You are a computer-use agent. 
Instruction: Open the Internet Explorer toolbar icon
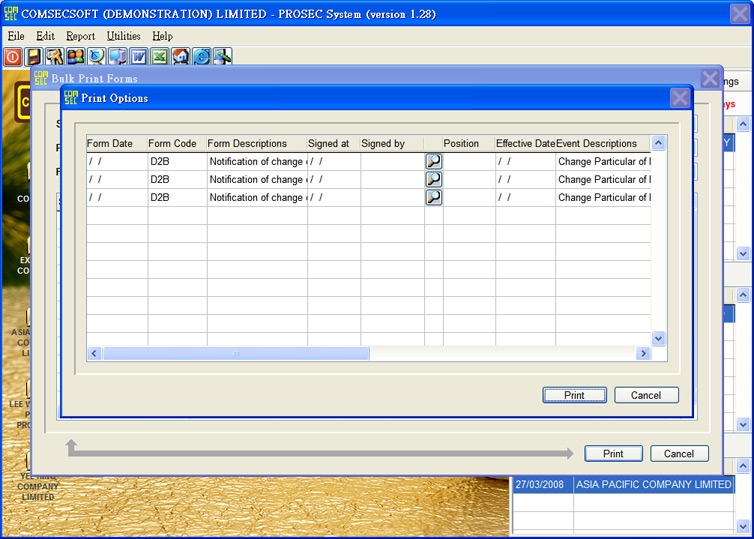pyautogui.click(x=202, y=56)
